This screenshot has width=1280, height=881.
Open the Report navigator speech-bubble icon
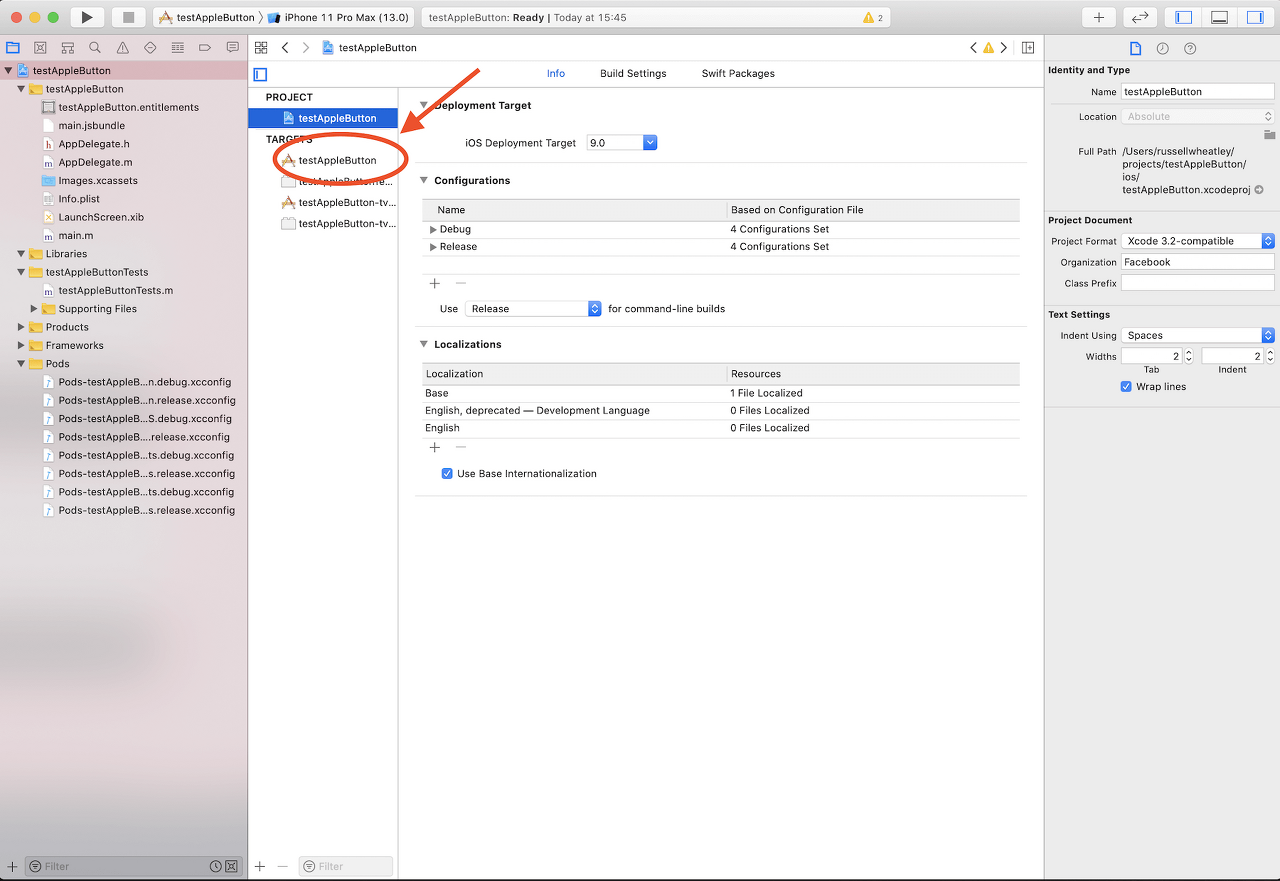(233, 47)
